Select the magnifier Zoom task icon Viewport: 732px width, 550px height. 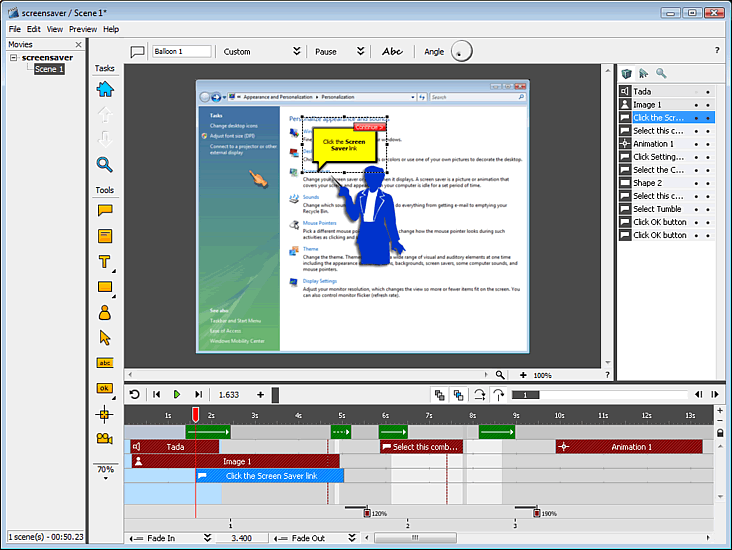105,164
